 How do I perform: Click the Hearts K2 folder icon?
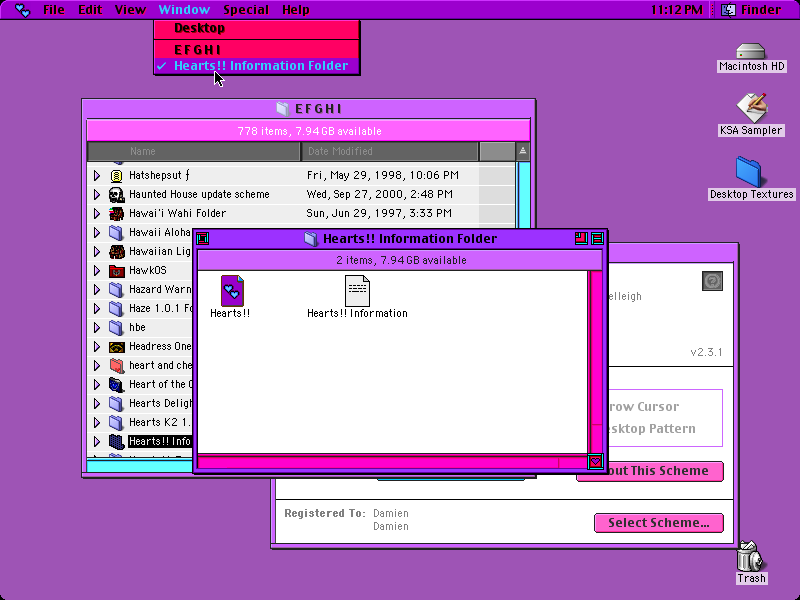(x=116, y=423)
